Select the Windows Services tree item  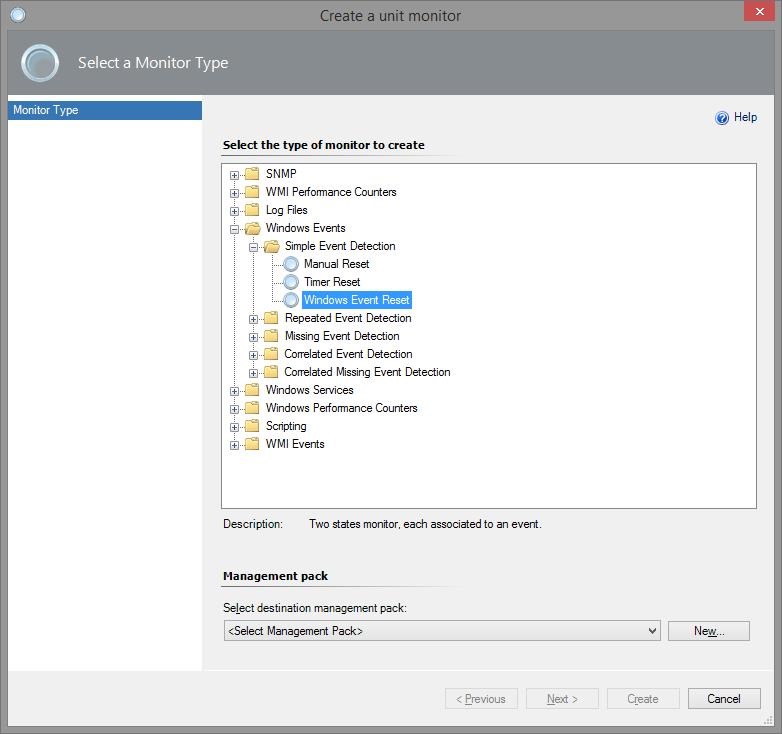pyautogui.click(x=309, y=390)
